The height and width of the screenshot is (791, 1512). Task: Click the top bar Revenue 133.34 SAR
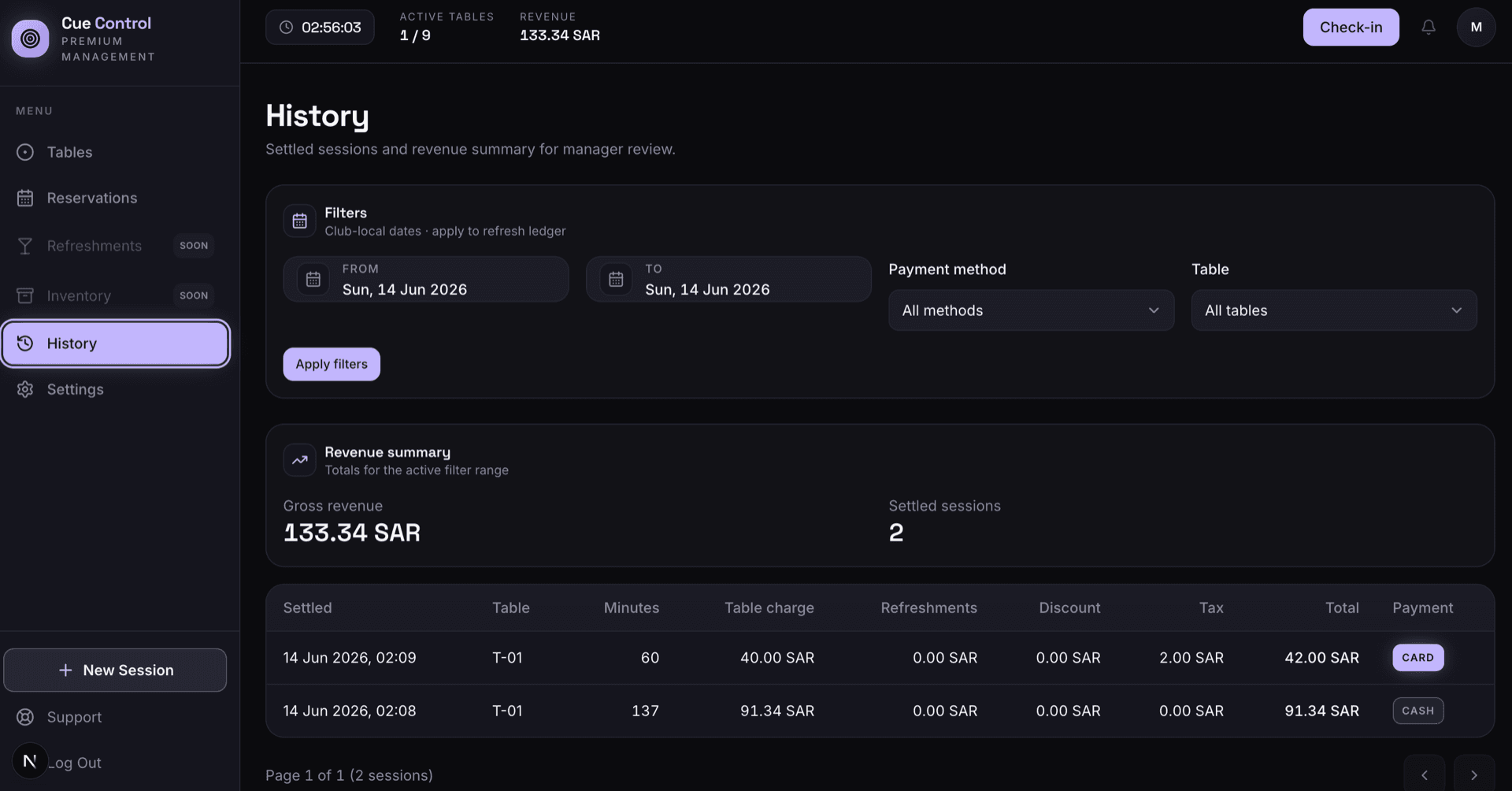pos(560,28)
